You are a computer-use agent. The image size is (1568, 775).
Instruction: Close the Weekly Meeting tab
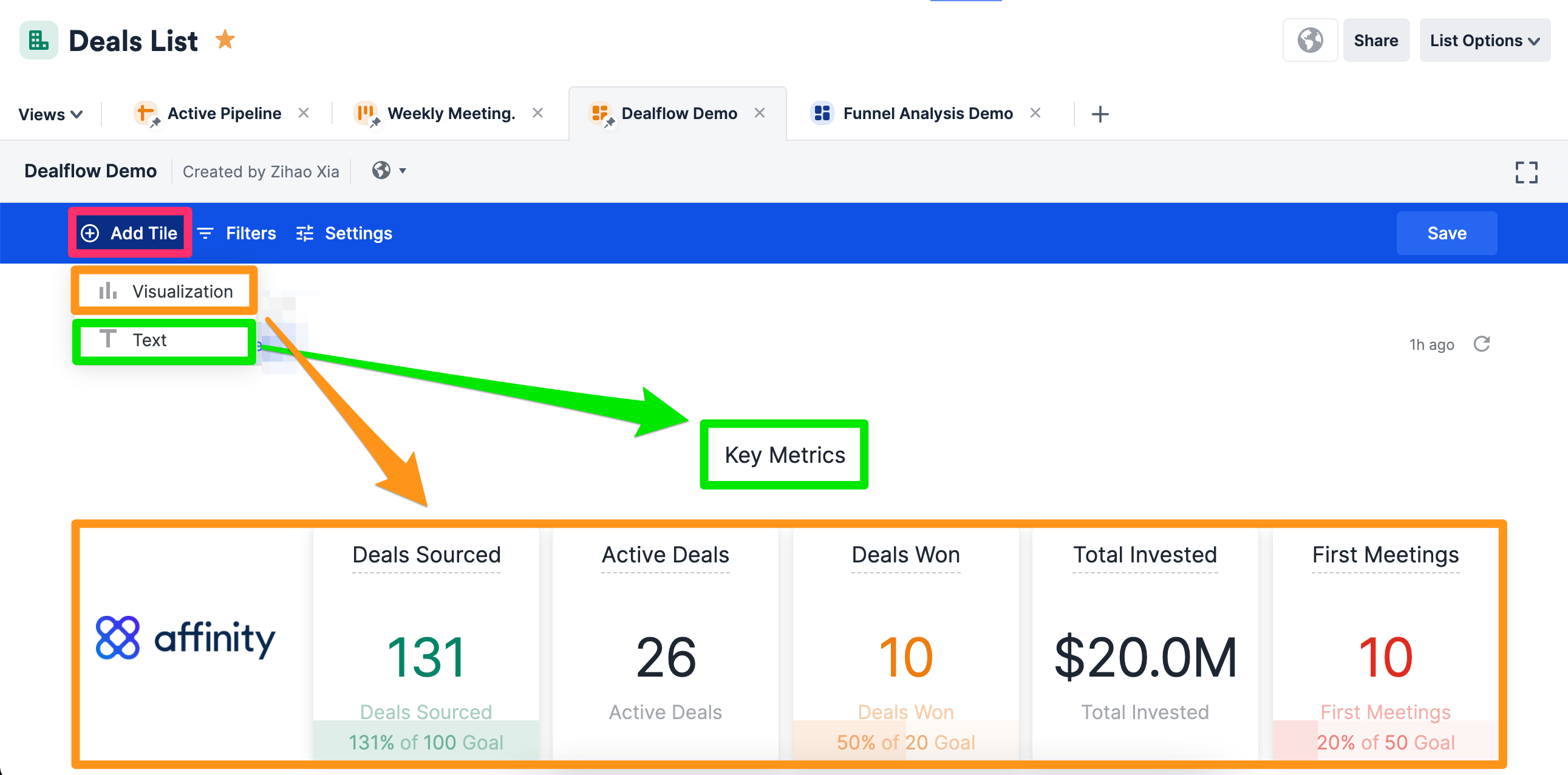pyautogui.click(x=537, y=113)
